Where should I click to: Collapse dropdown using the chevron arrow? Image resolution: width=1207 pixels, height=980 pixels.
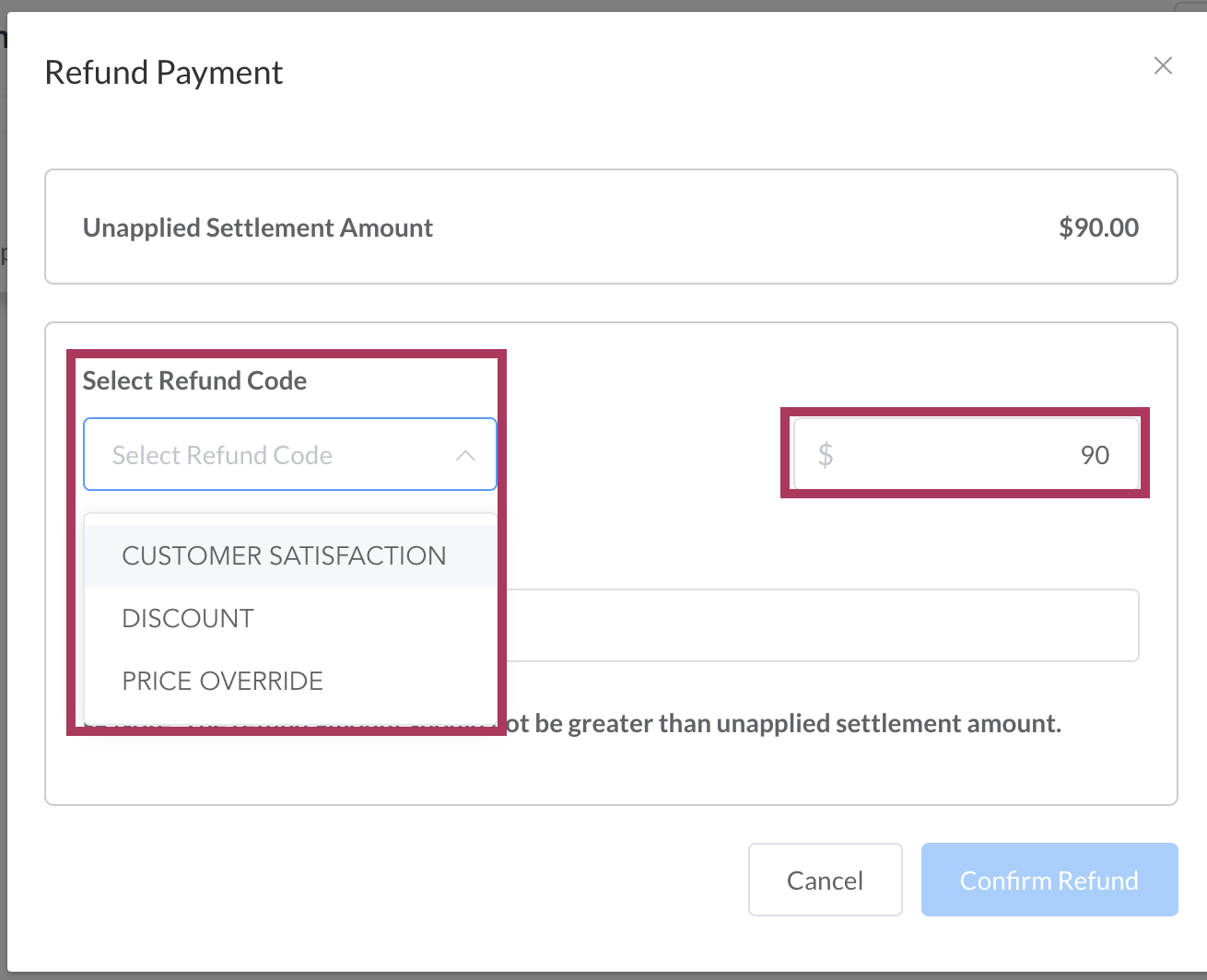[465, 455]
